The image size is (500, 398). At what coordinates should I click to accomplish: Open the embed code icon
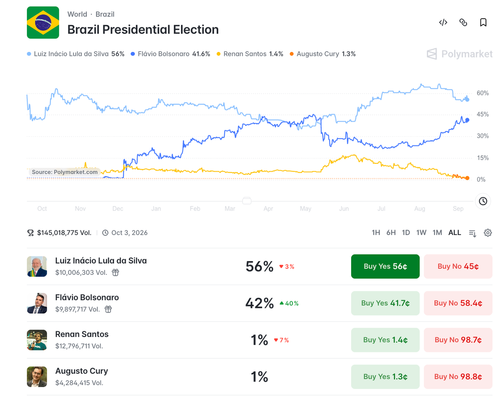[x=443, y=22]
